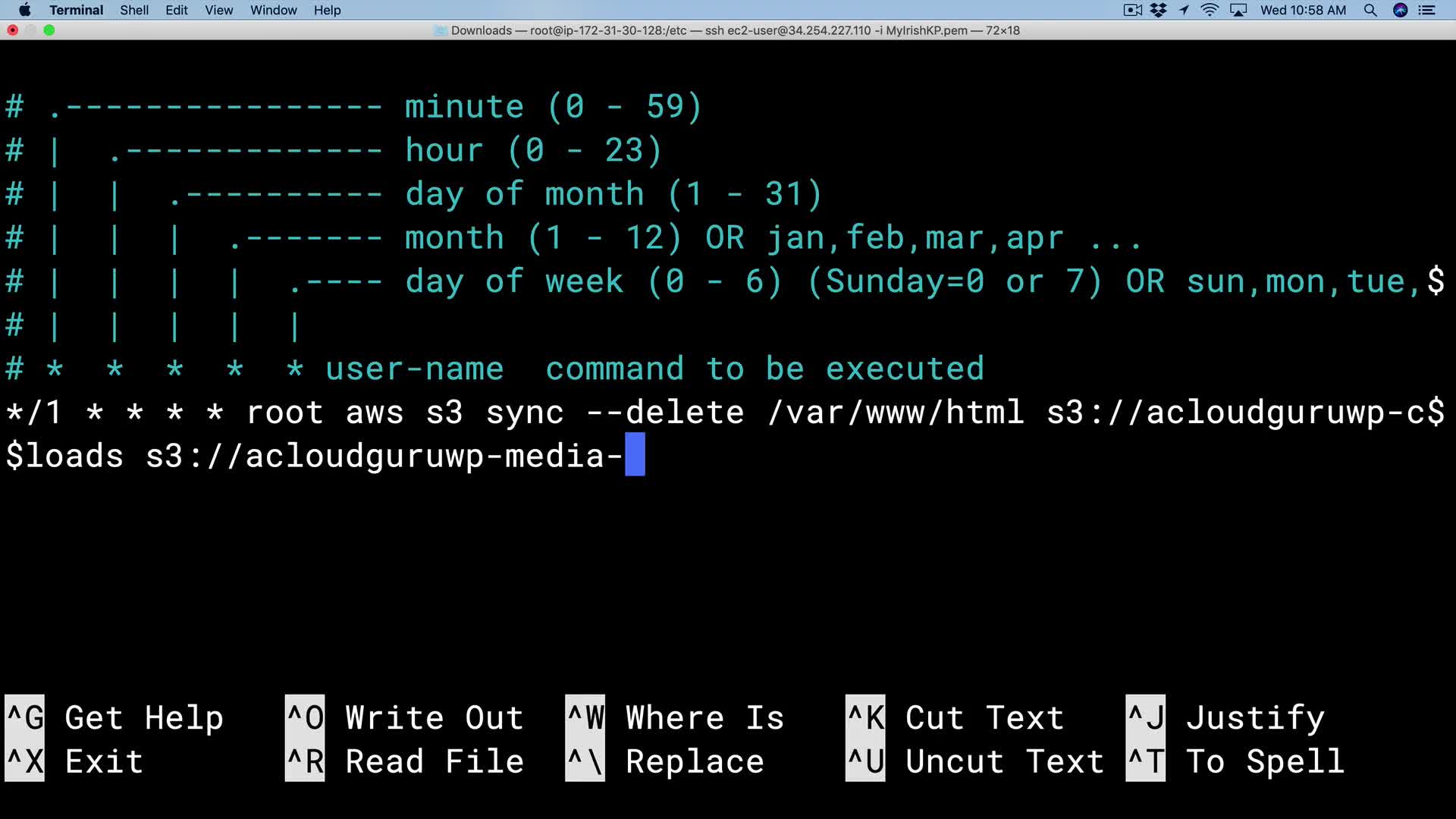This screenshot has height=819, width=1456.
Task: Open the Shell menu
Action: point(134,10)
